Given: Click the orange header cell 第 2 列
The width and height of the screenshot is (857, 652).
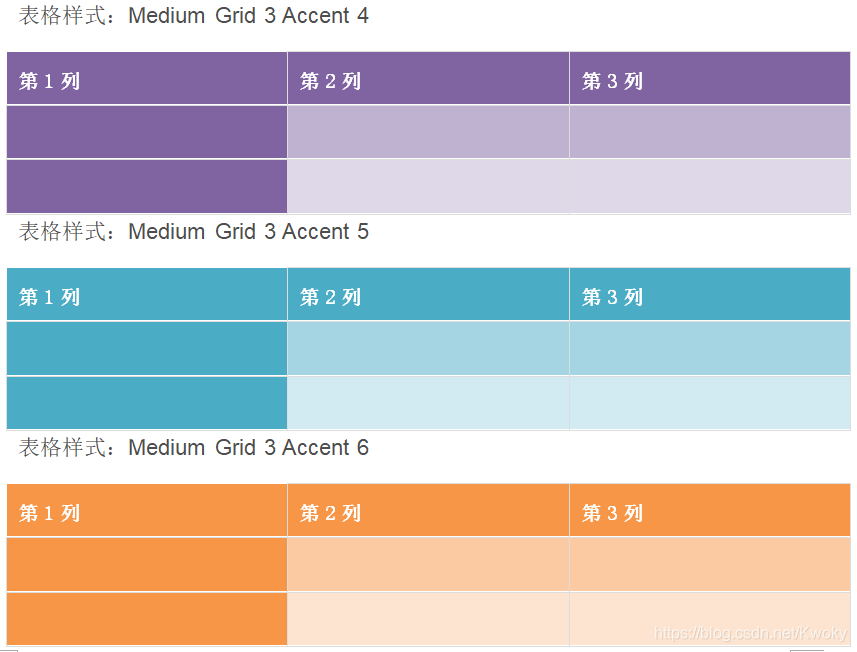Looking at the screenshot, I should (428, 510).
